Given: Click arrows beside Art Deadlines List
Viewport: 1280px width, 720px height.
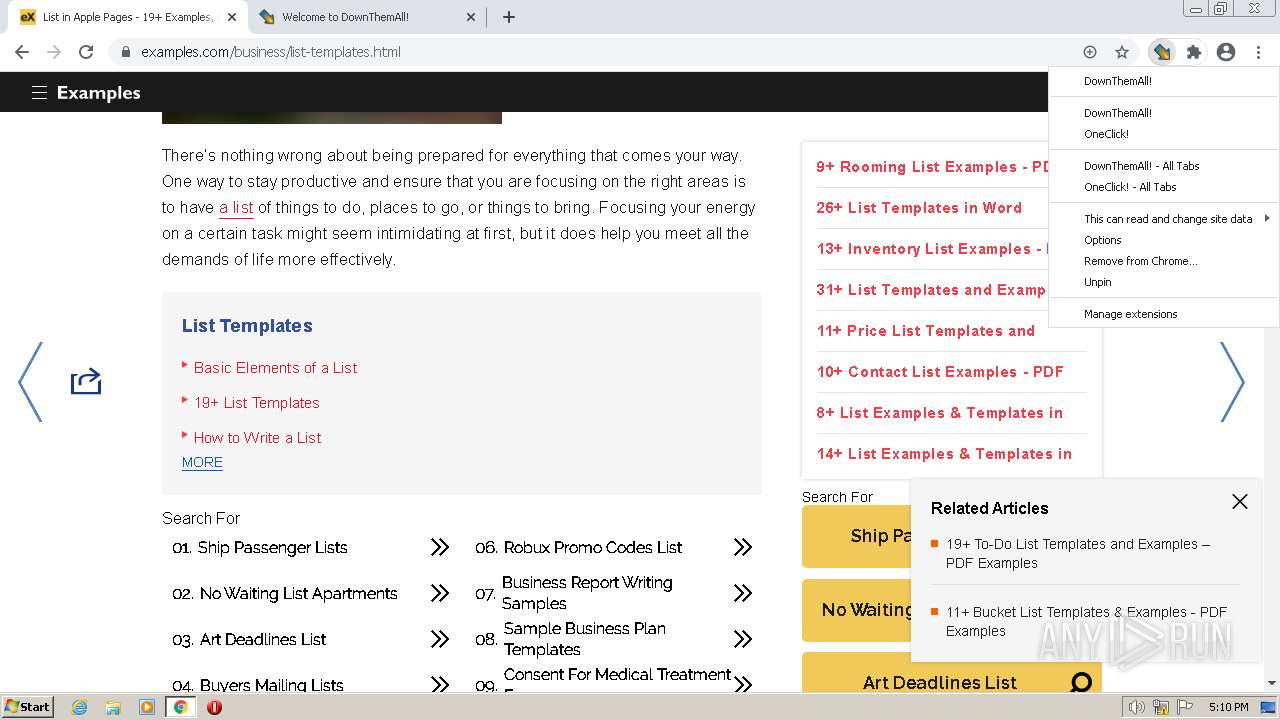Looking at the screenshot, I should click(x=440, y=639).
